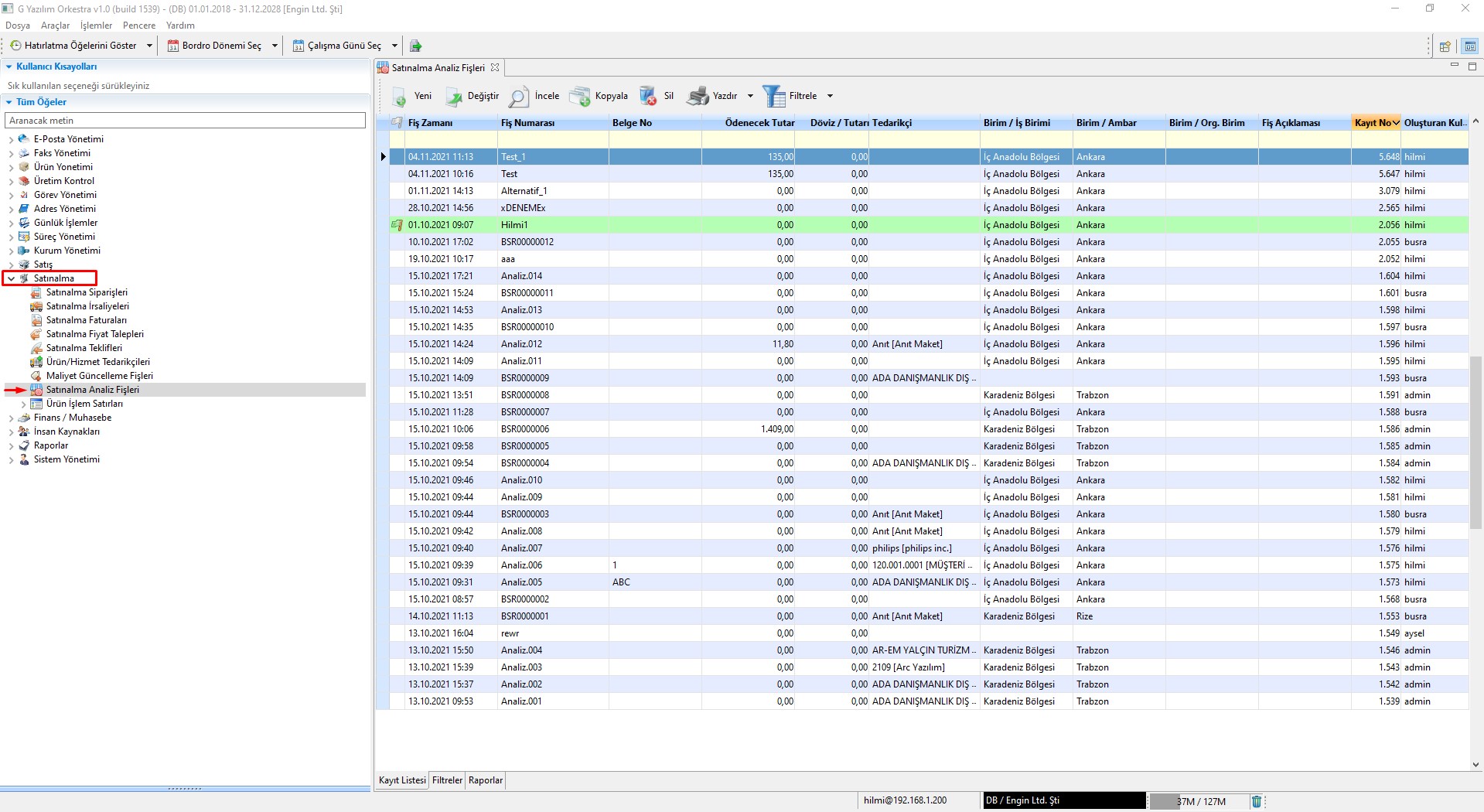Open the İşlemler menu
The image size is (1484, 812).
point(96,26)
